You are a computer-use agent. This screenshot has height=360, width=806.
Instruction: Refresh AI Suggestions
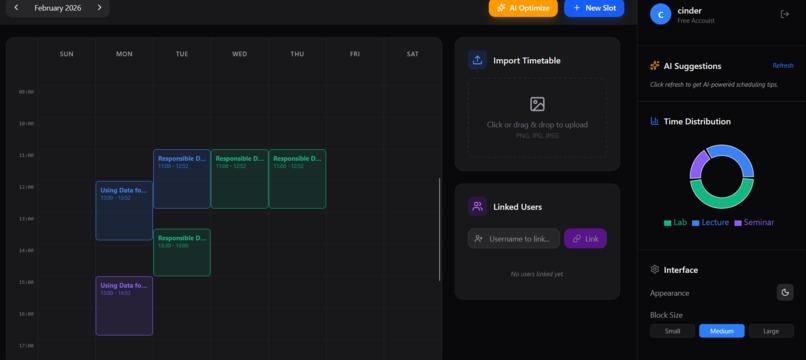pos(783,66)
